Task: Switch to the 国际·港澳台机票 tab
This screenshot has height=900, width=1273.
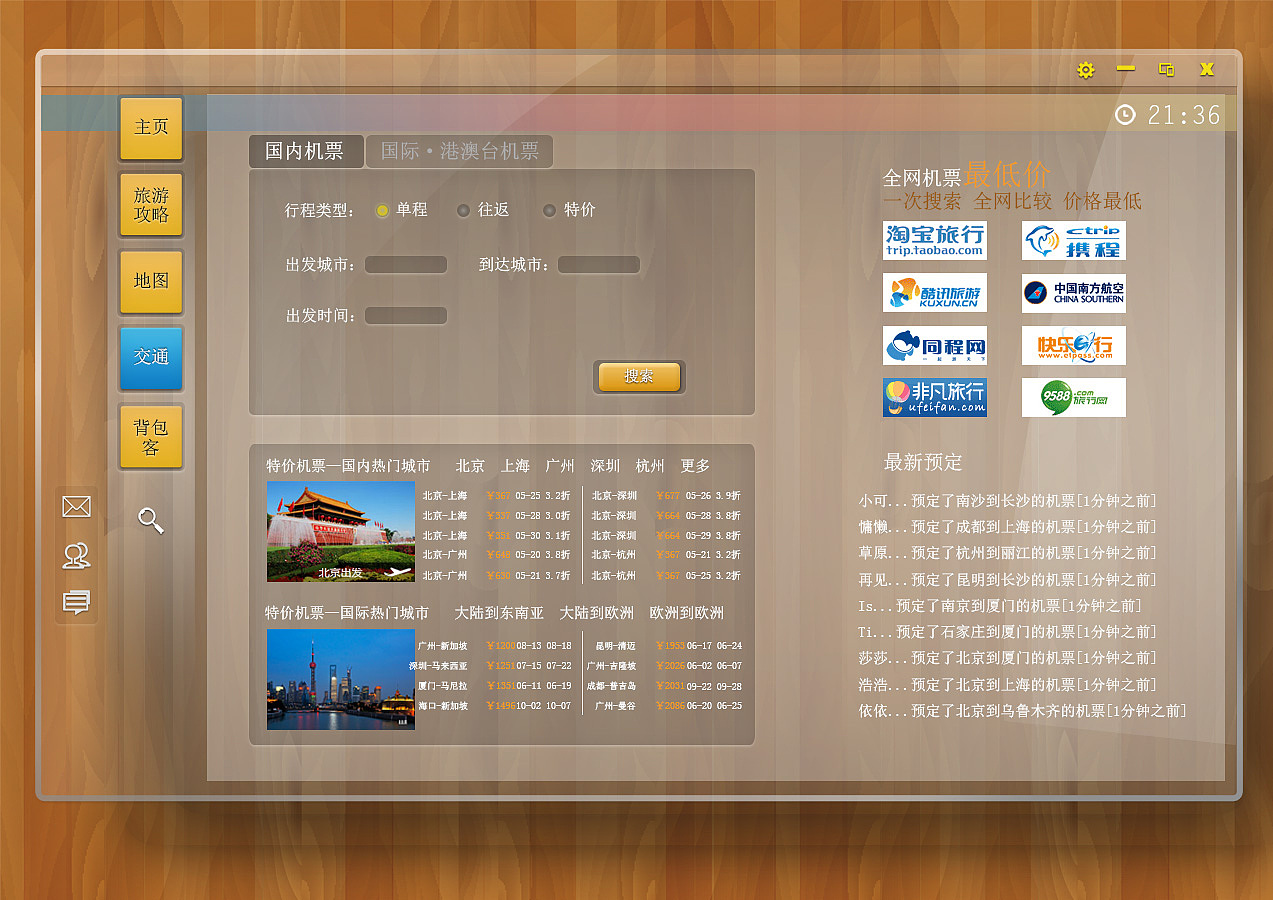Action: (460, 151)
